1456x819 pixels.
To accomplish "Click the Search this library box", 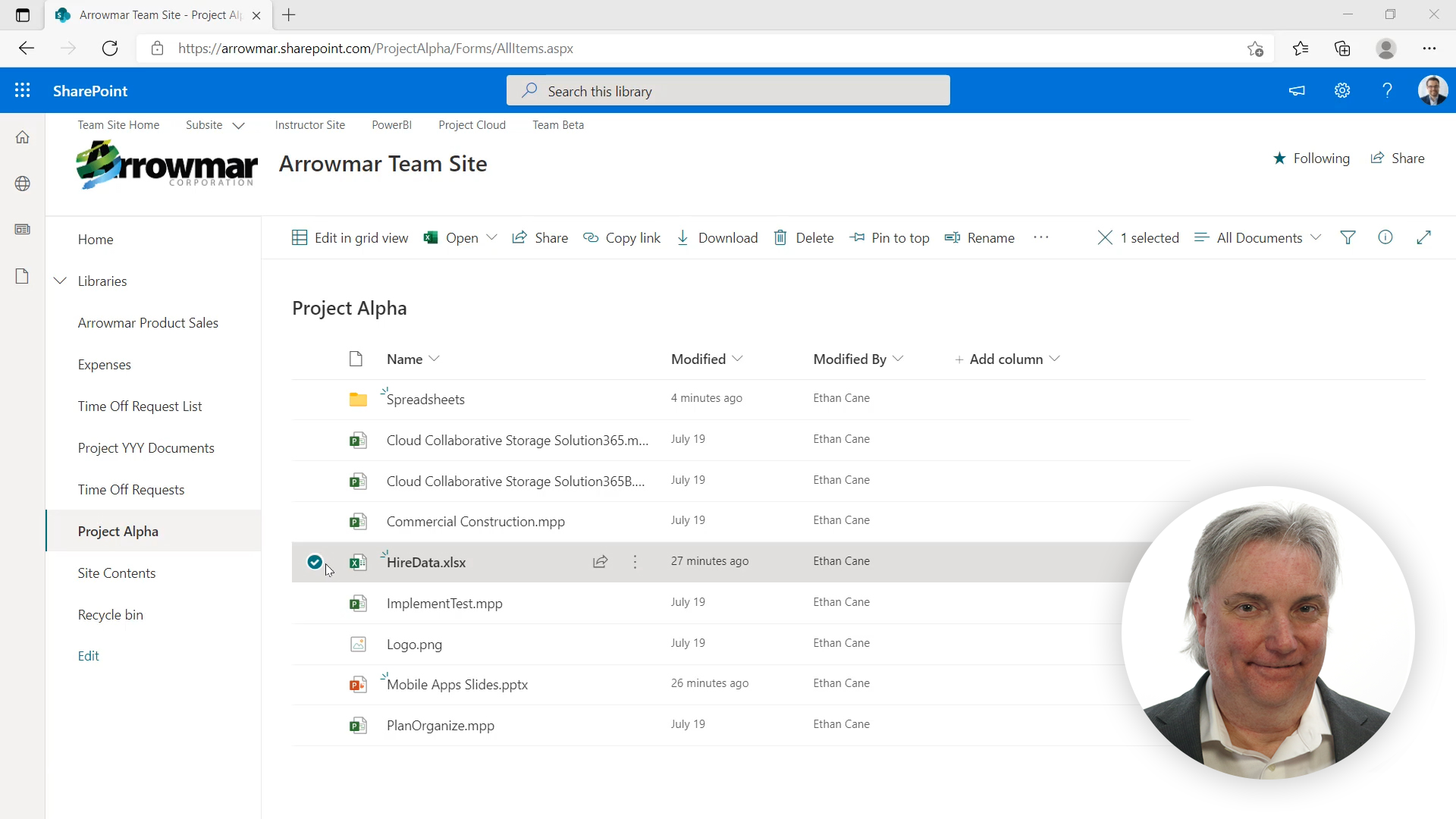I will (x=728, y=90).
